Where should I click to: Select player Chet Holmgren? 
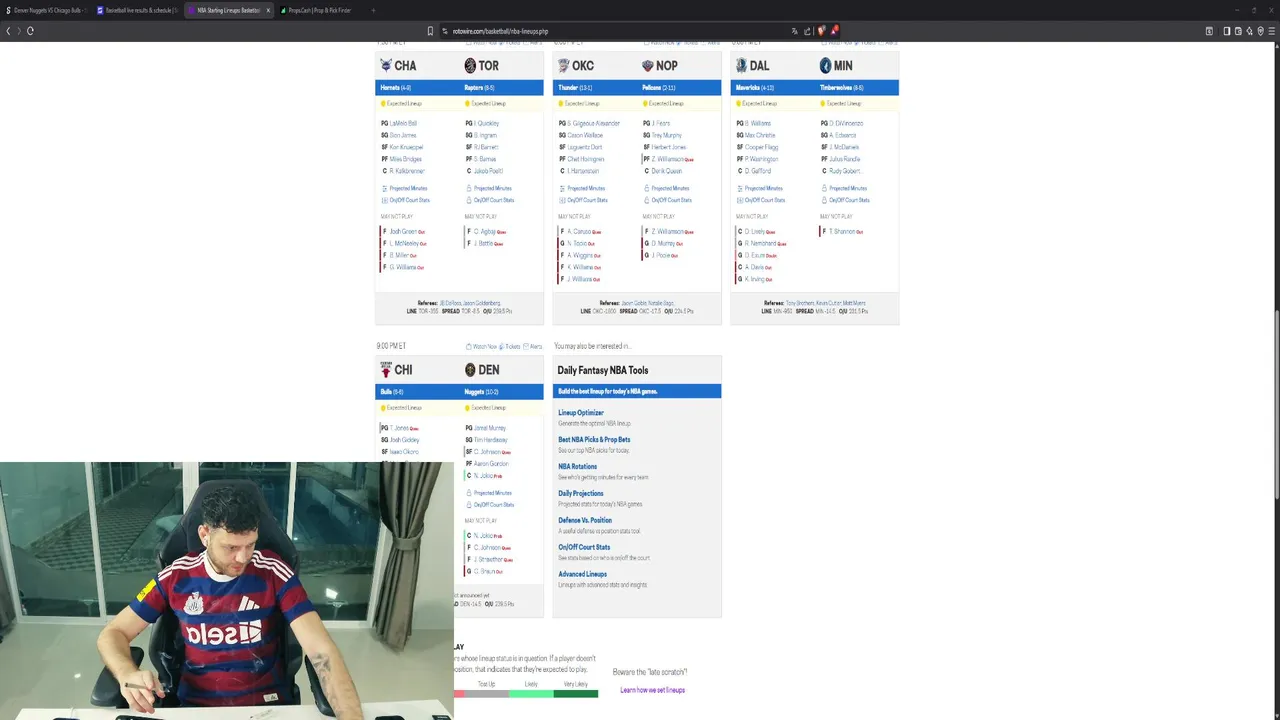(x=586, y=159)
